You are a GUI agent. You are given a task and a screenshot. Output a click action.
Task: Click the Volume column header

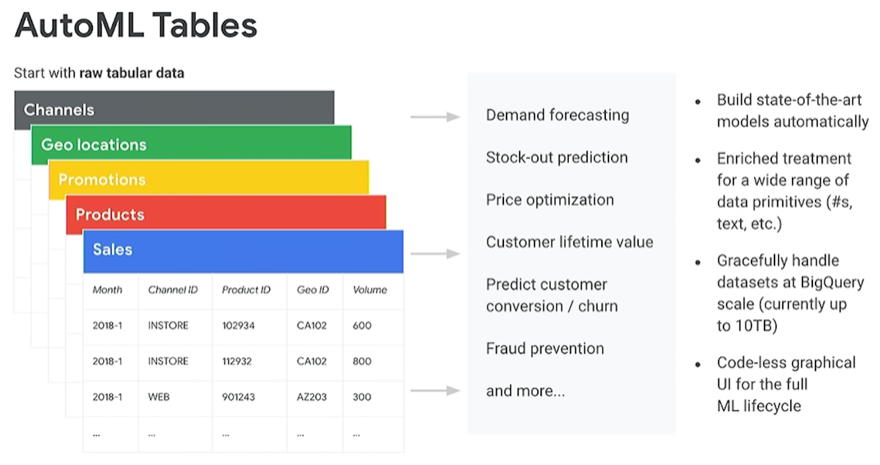coord(370,290)
